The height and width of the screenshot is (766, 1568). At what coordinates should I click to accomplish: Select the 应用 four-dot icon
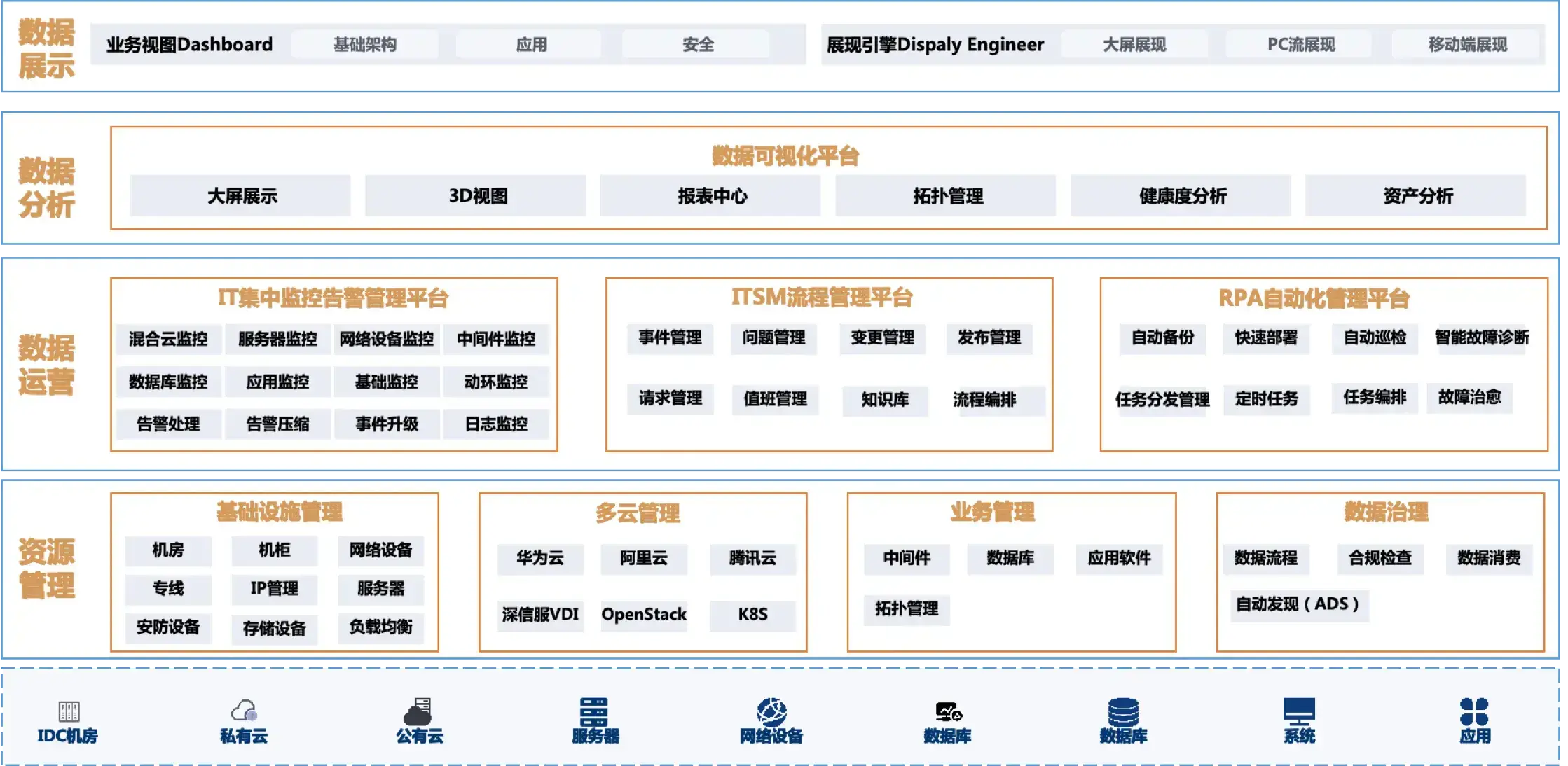click(x=1474, y=711)
